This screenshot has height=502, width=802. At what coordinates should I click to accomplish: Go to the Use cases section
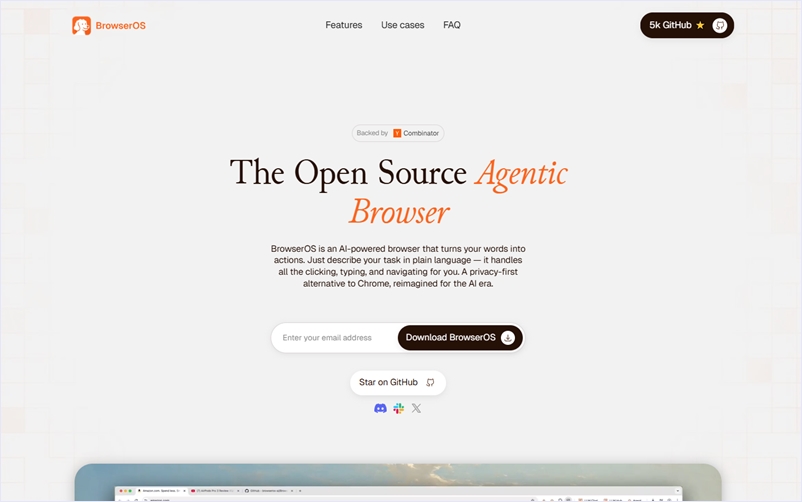click(x=402, y=25)
